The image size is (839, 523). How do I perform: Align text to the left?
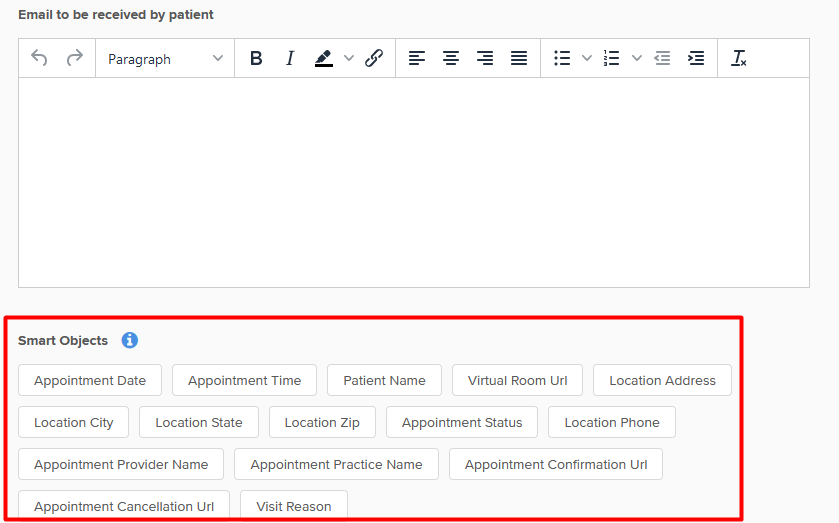coord(417,58)
